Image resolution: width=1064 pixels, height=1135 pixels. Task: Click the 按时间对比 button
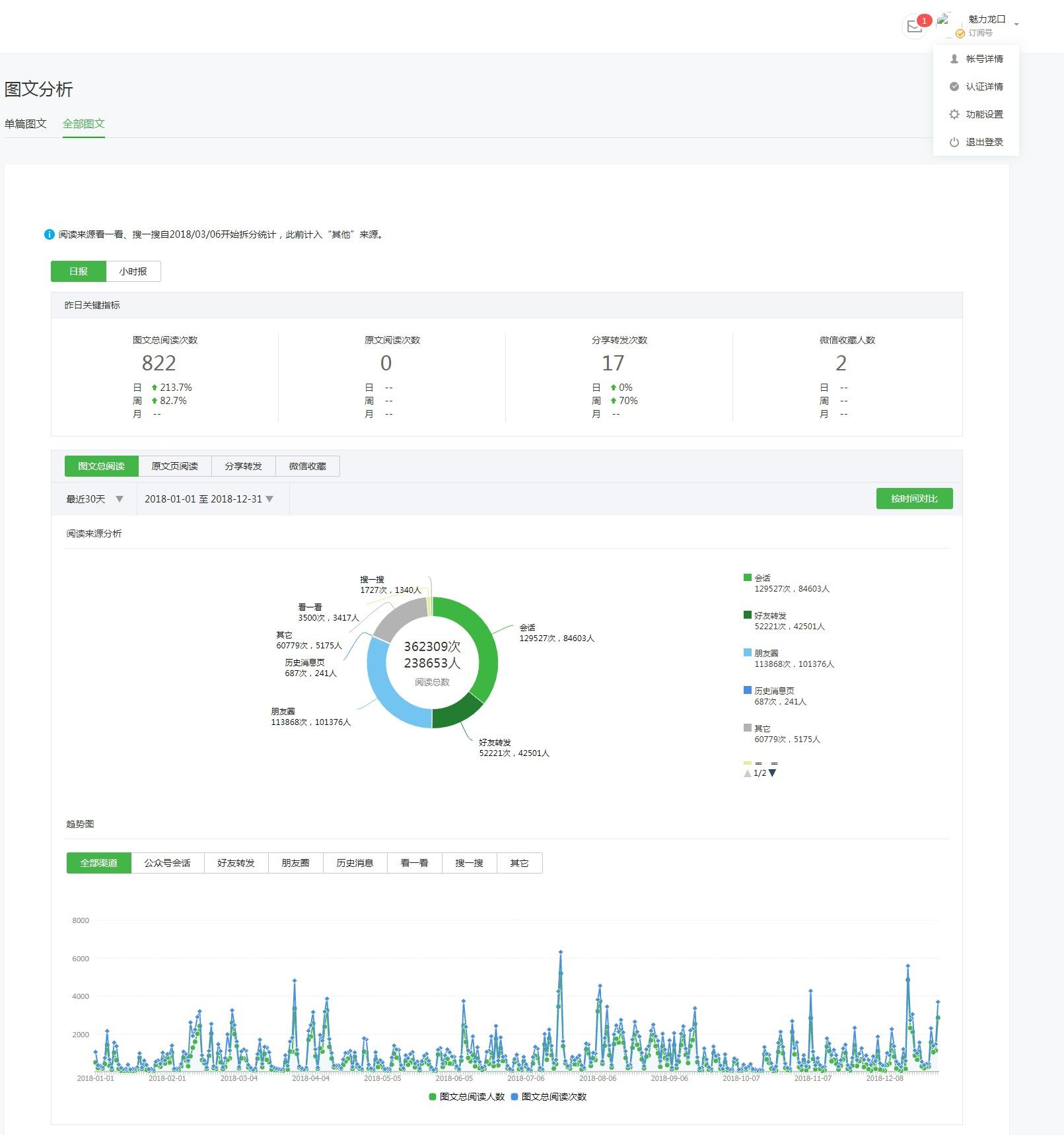914,499
